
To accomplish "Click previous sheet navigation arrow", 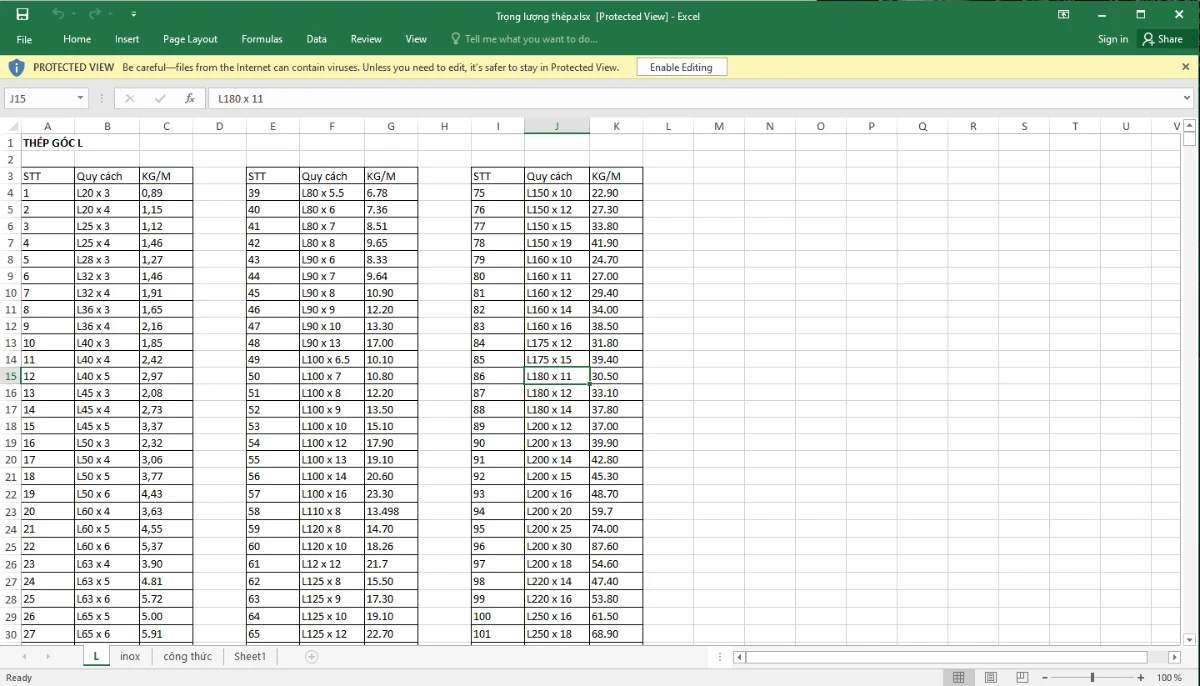I will (x=23, y=656).
